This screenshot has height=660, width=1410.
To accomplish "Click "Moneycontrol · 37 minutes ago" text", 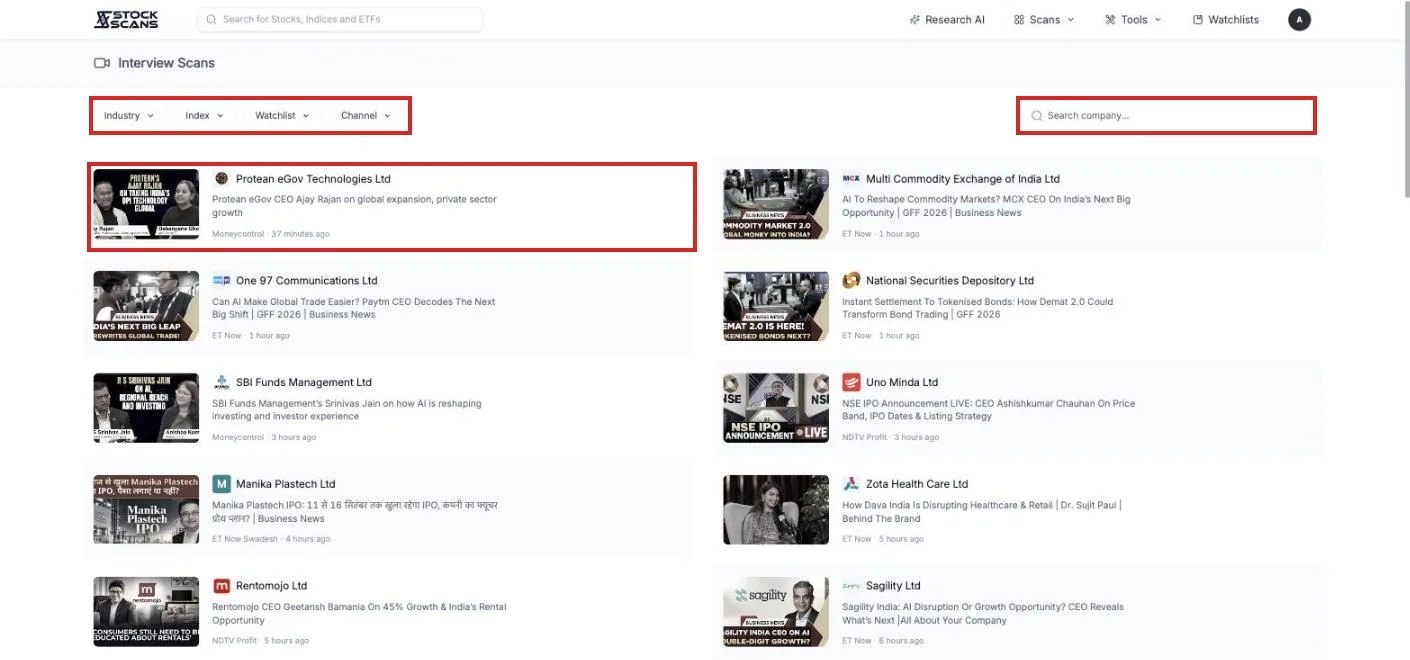I will (271, 234).
